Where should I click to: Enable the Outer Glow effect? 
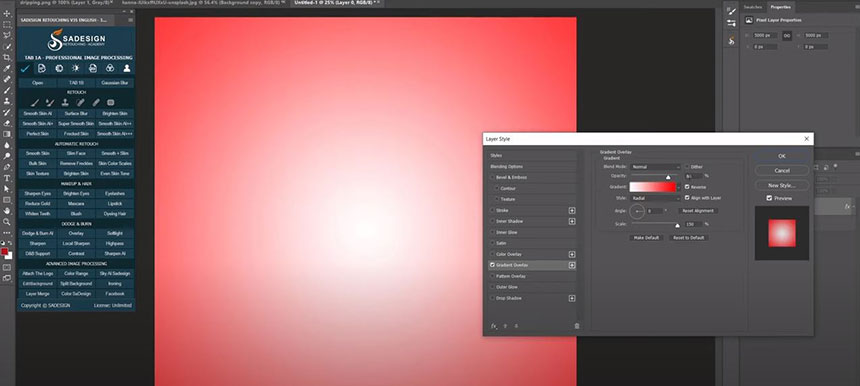click(x=493, y=287)
